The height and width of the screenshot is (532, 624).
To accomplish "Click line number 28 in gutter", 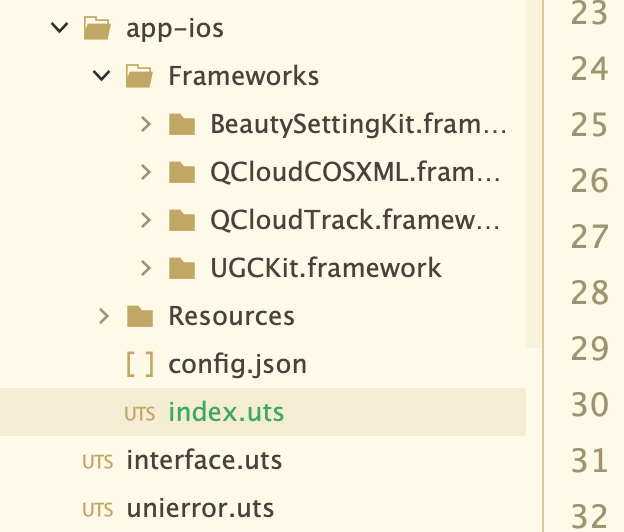I will pyautogui.click(x=589, y=292).
